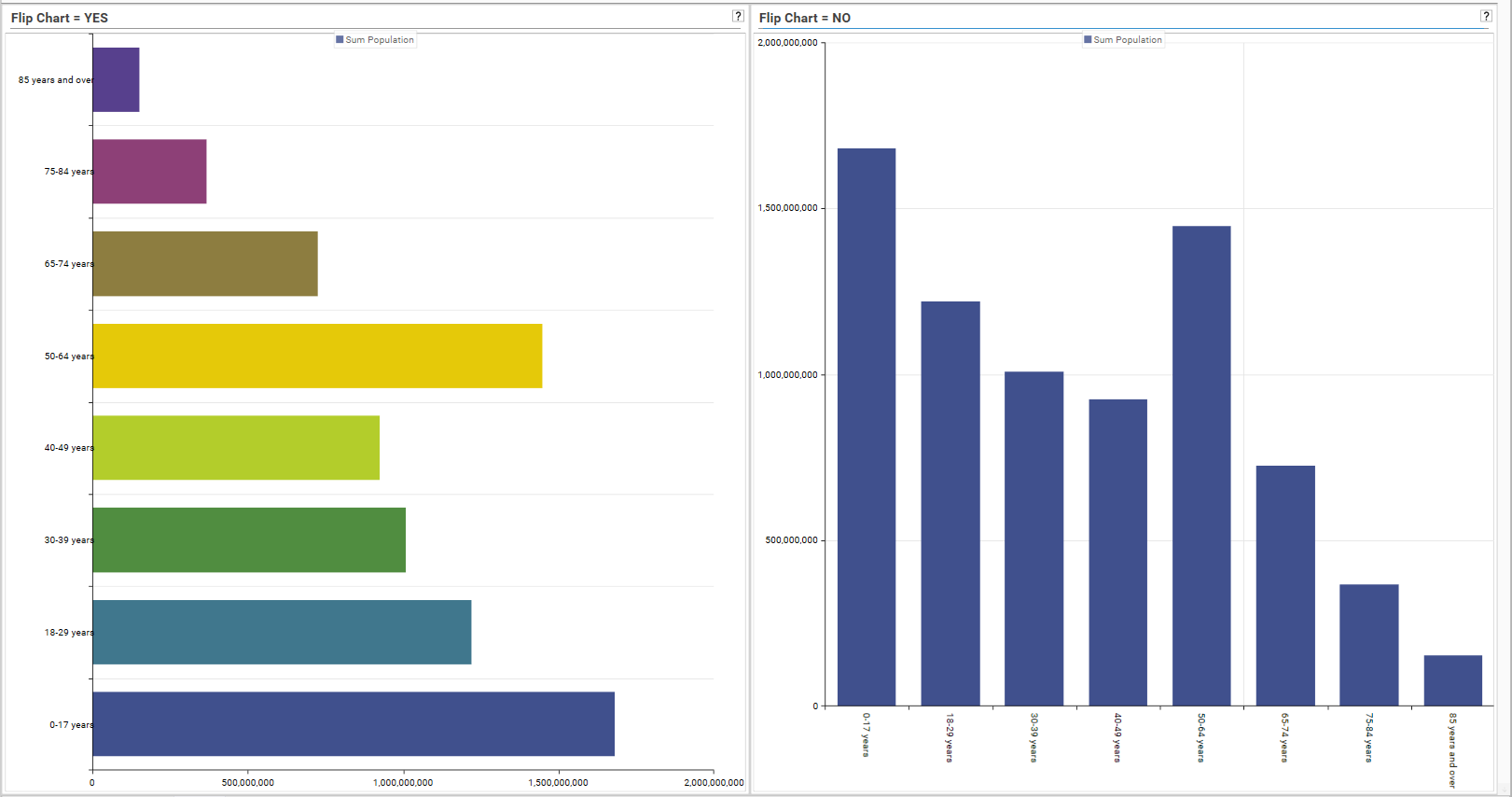Click the Flip Chart = NO panel title

coord(805,18)
